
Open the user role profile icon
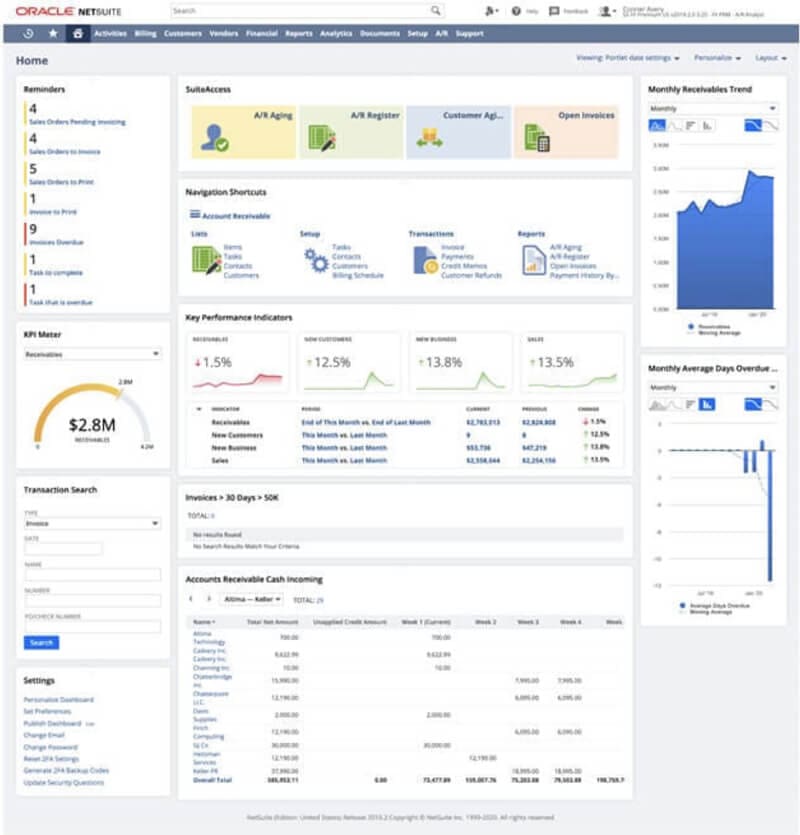tap(605, 11)
